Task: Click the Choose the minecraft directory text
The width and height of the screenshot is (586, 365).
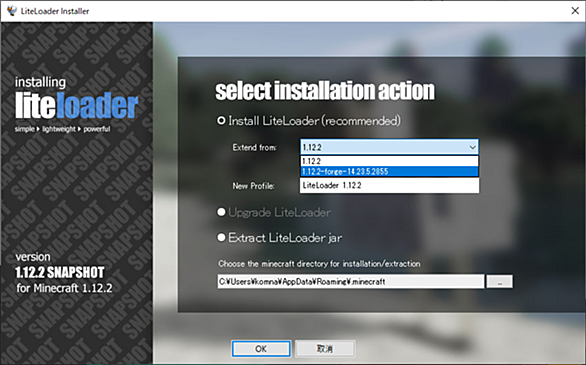Action: [319, 264]
